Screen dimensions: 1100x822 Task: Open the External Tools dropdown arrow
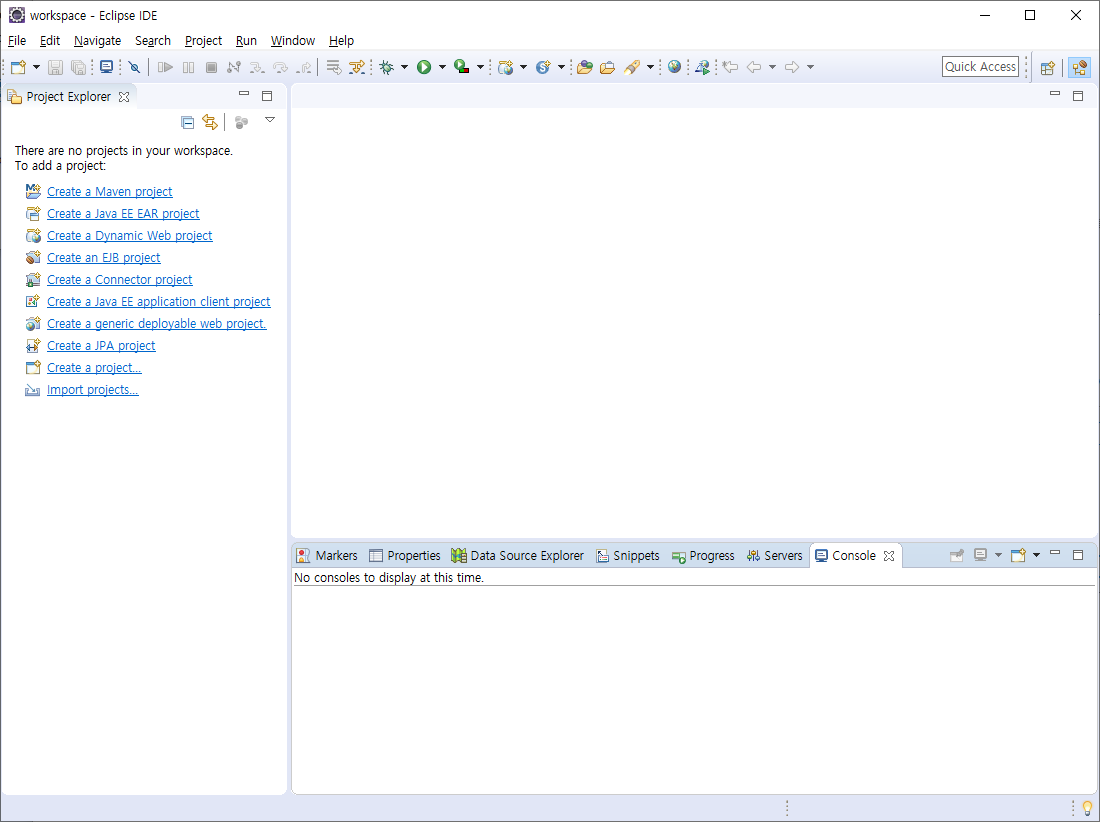tap(480, 67)
